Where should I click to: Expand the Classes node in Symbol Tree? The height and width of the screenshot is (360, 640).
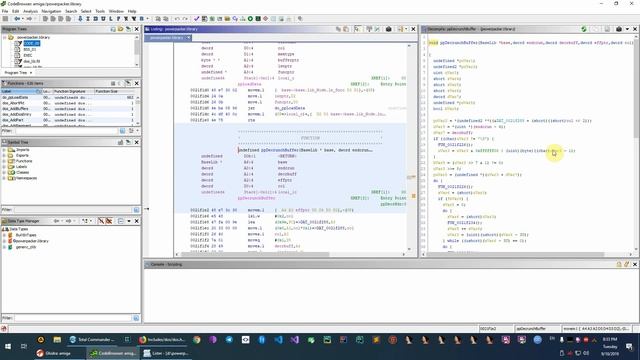point(4,173)
